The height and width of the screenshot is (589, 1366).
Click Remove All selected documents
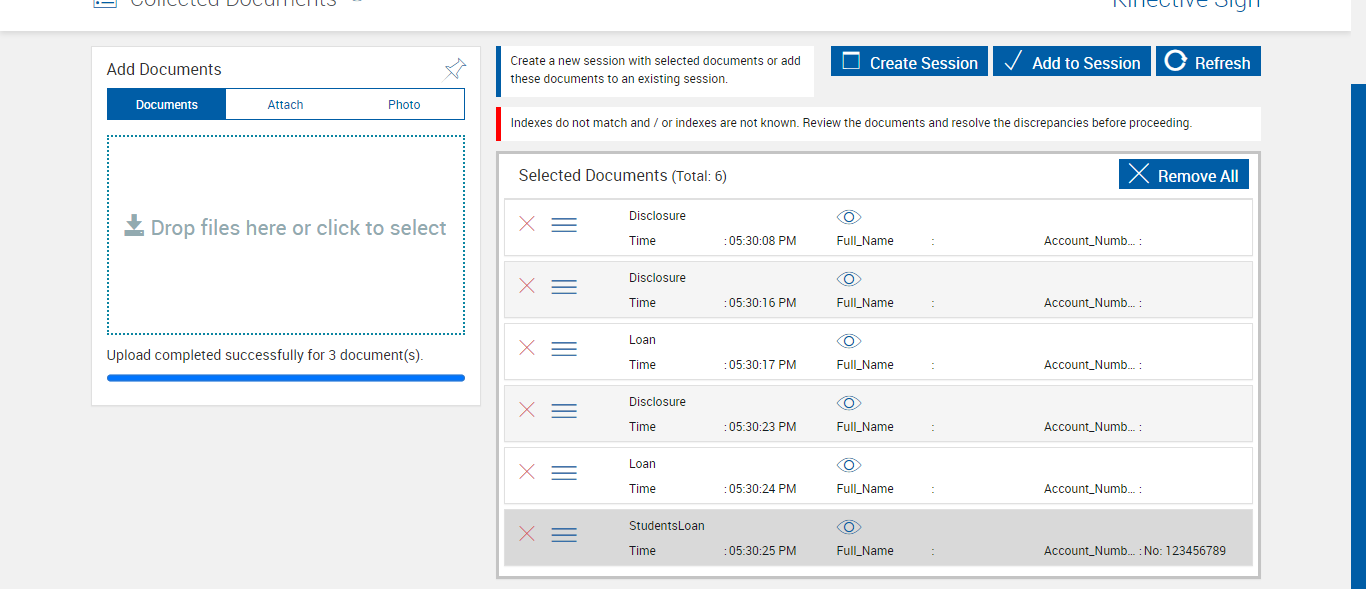click(x=1183, y=175)
